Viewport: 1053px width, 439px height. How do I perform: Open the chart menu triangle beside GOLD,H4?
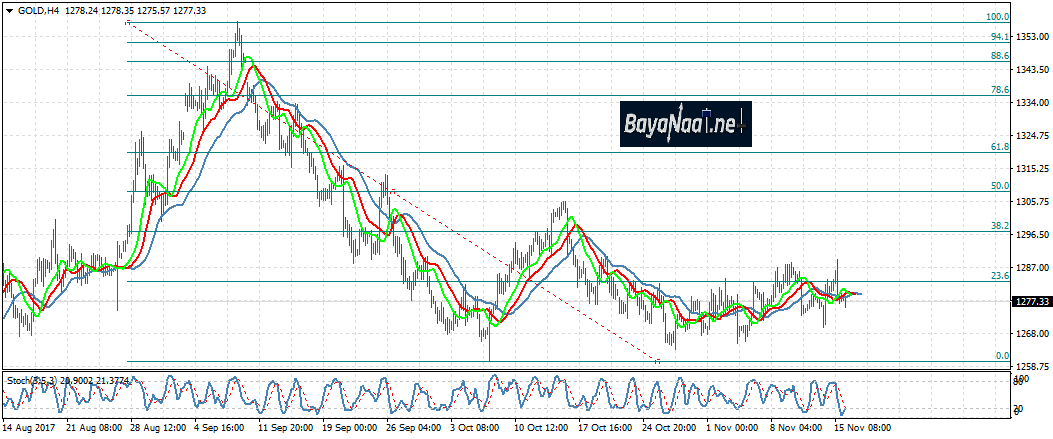point(9,10)
